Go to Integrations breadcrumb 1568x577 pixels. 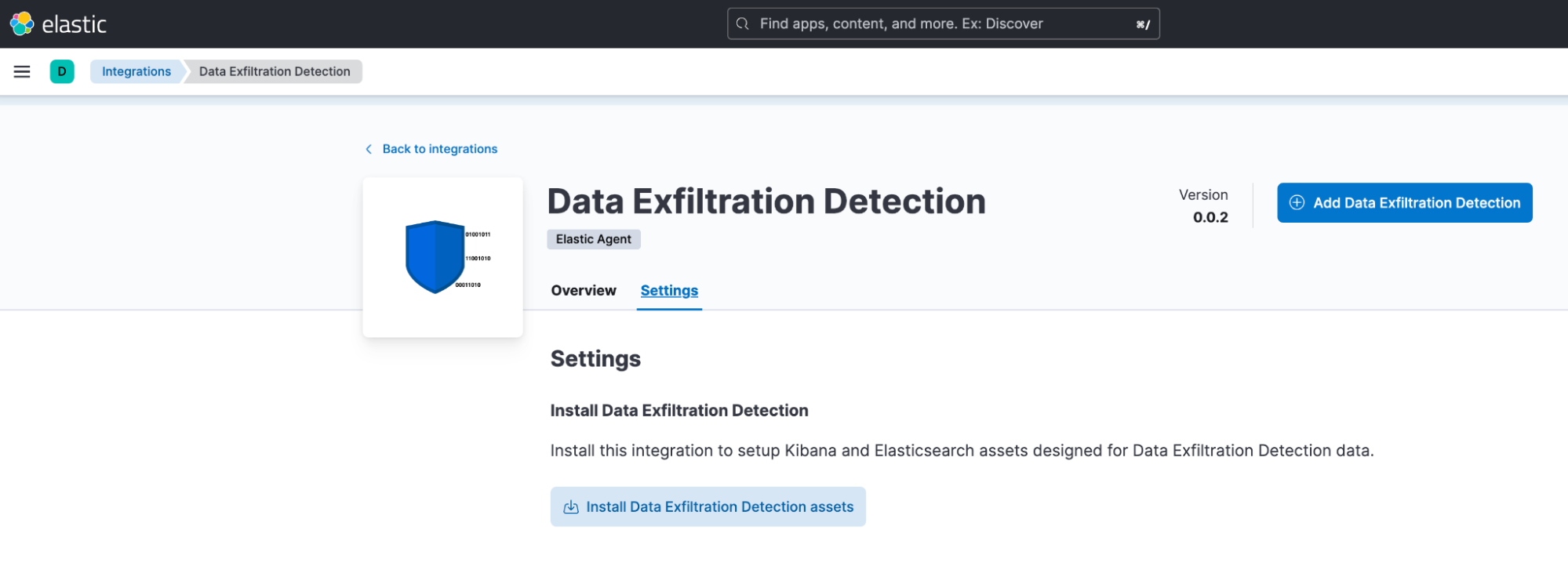[136, 71]
